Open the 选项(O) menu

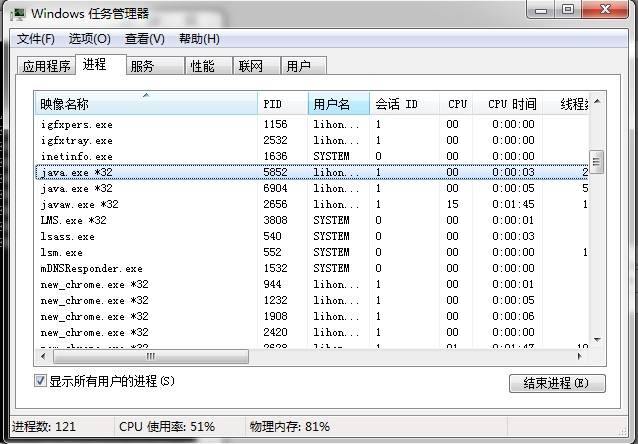[x=90, y=39]
